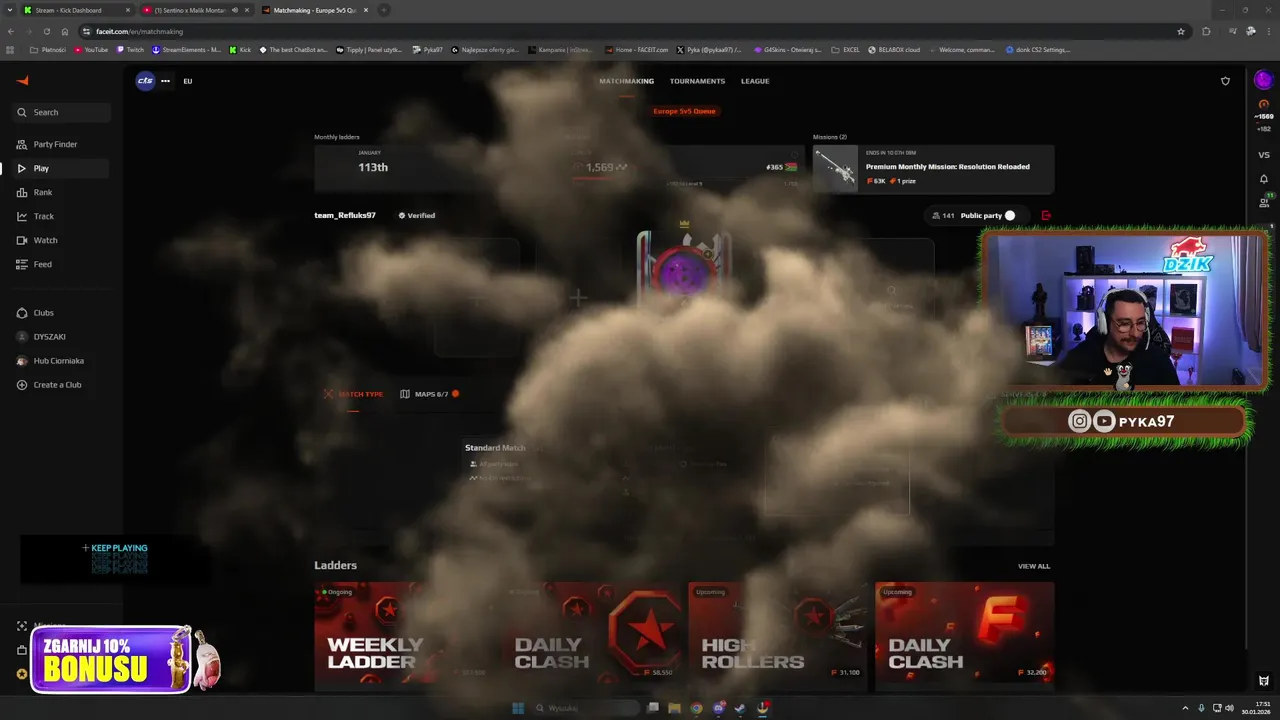Mute the Sentino x Malik Montana tab audio
1280x720 pixels.
(x=235, y=10)
